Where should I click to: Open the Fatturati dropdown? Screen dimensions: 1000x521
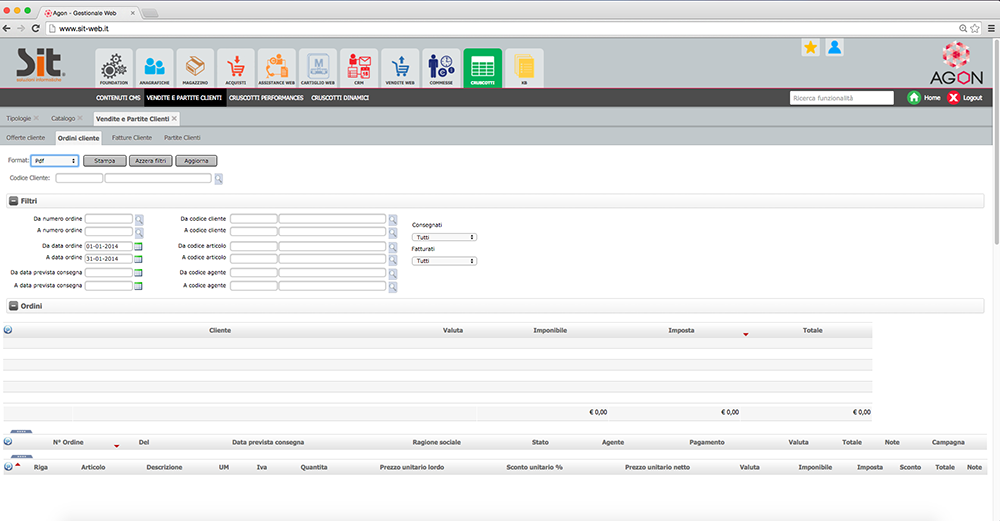point(444,260)
